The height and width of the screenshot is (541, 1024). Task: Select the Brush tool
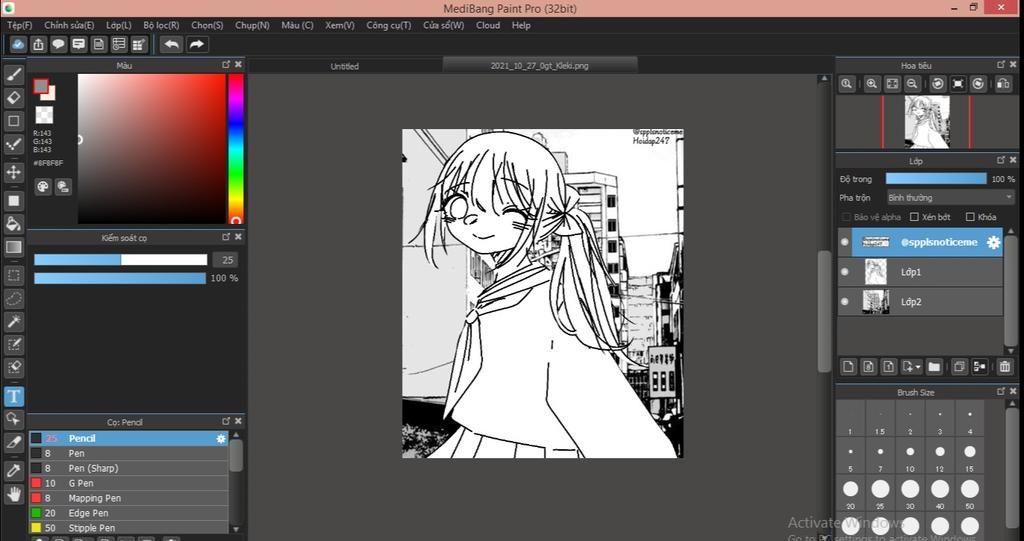pyautogui.click(x=14, y=74)
